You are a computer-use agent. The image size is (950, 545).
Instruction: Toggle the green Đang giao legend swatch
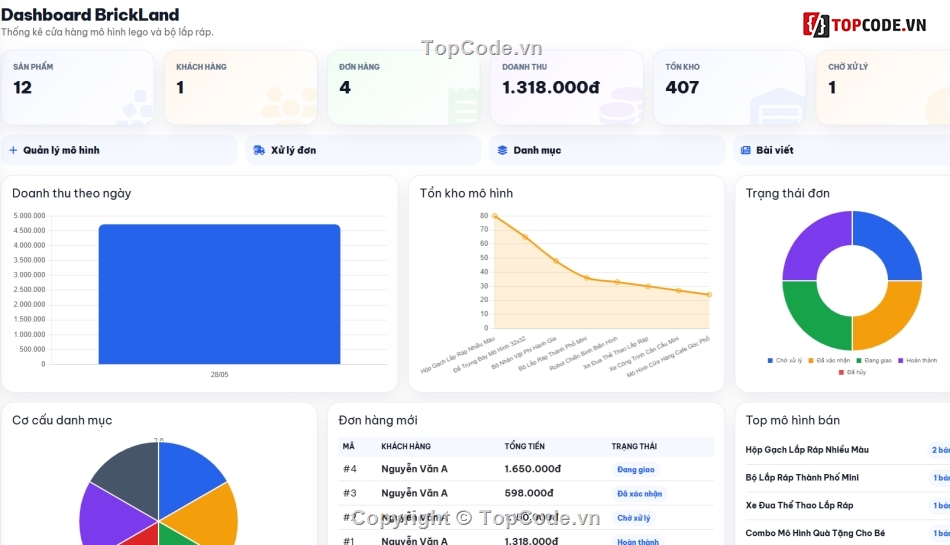pos(859,360)
